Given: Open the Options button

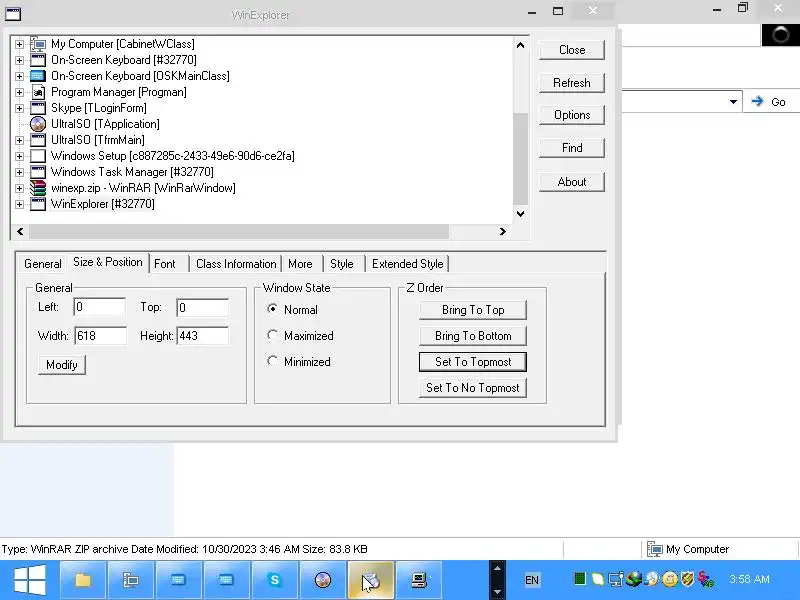Looking at the screenshot, I should tap(571, 115).
